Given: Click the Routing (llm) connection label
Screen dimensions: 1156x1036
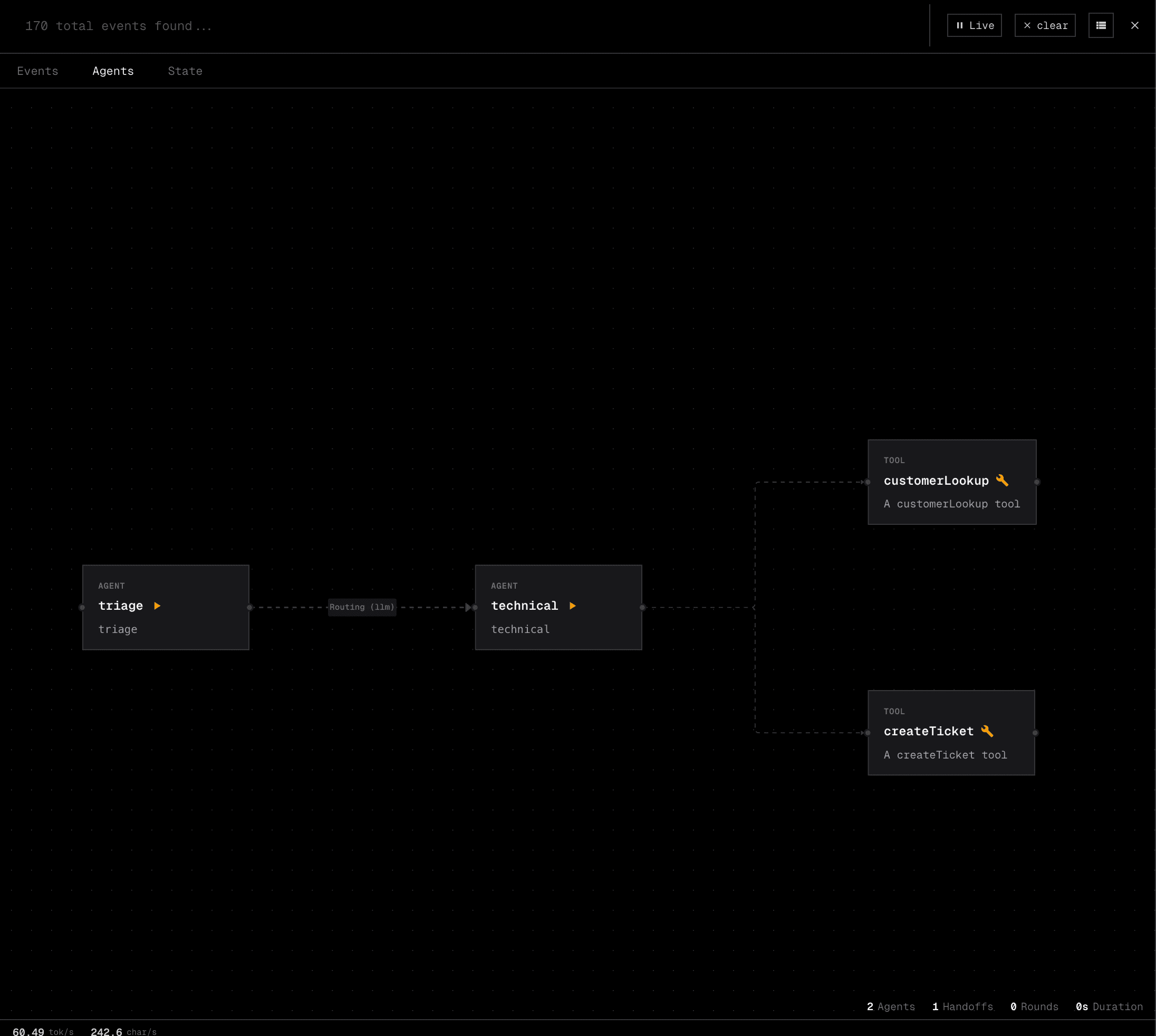Looking at the screenshot, I should coord(362,607).
